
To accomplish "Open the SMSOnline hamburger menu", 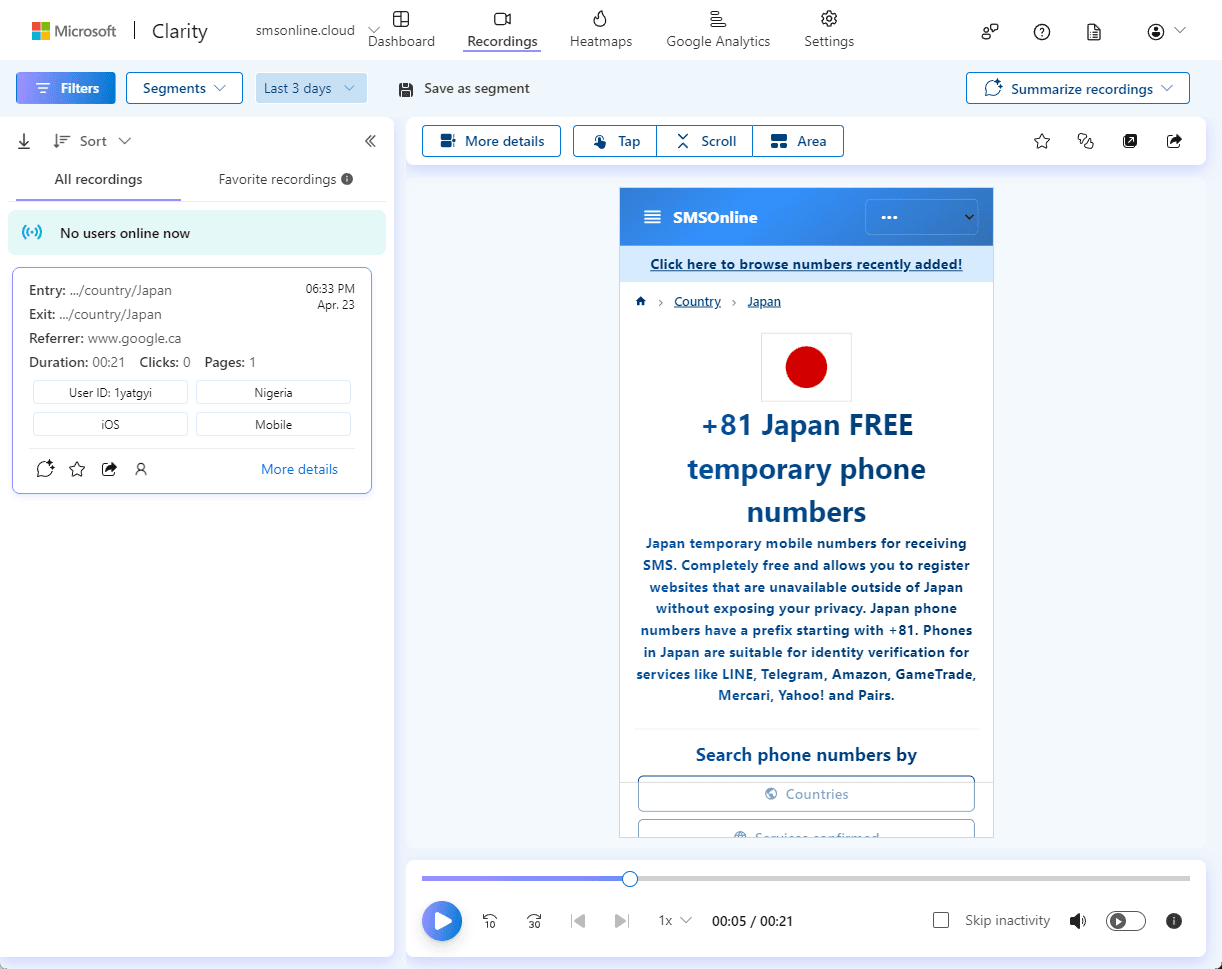I will pyautogui.click(x=652, y=217).
